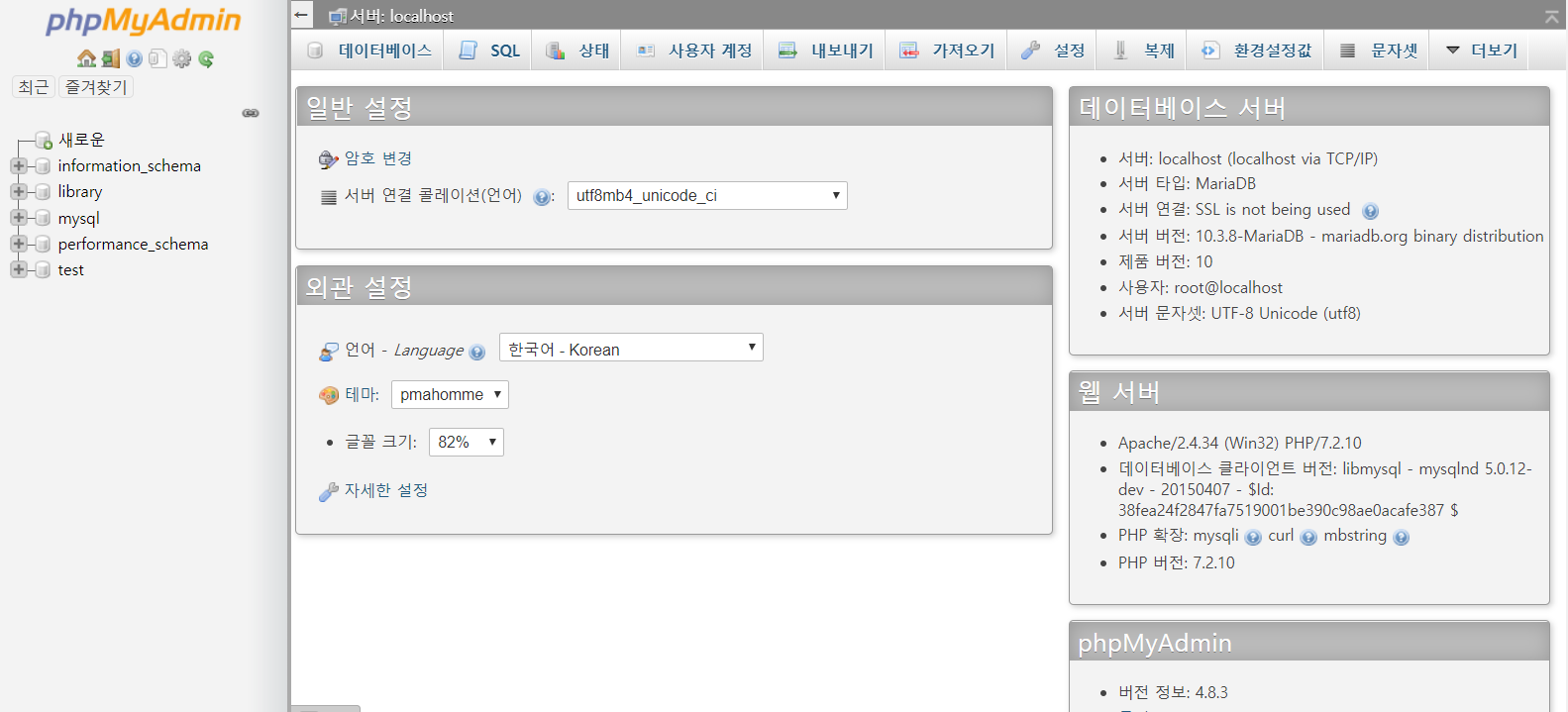1568x712 pixels.
Task: Open font size dropdown showing 82%
Action: [x=467, y=442]
